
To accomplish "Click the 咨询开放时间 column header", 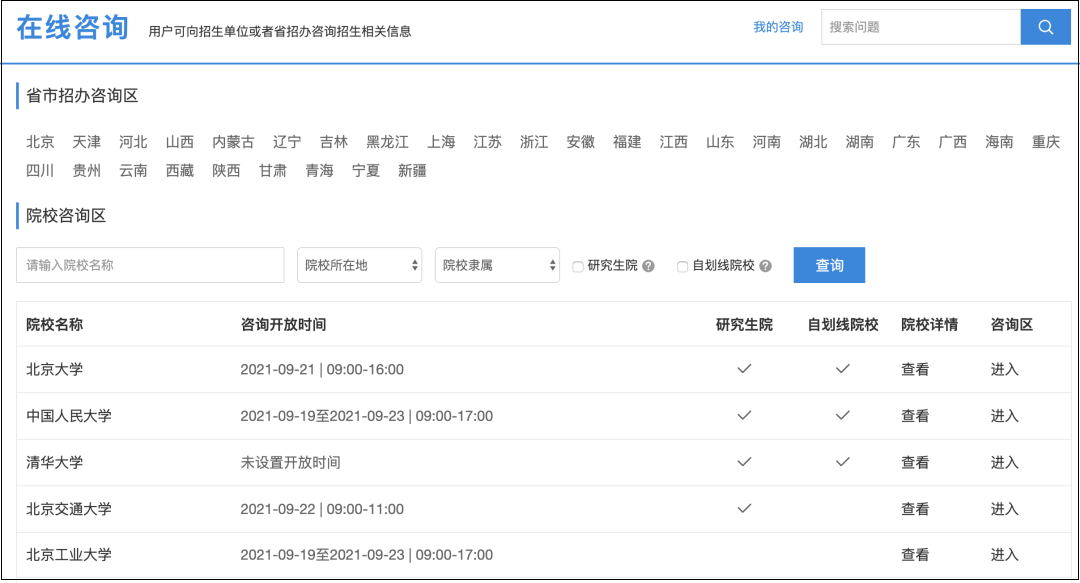I will 283,325.
